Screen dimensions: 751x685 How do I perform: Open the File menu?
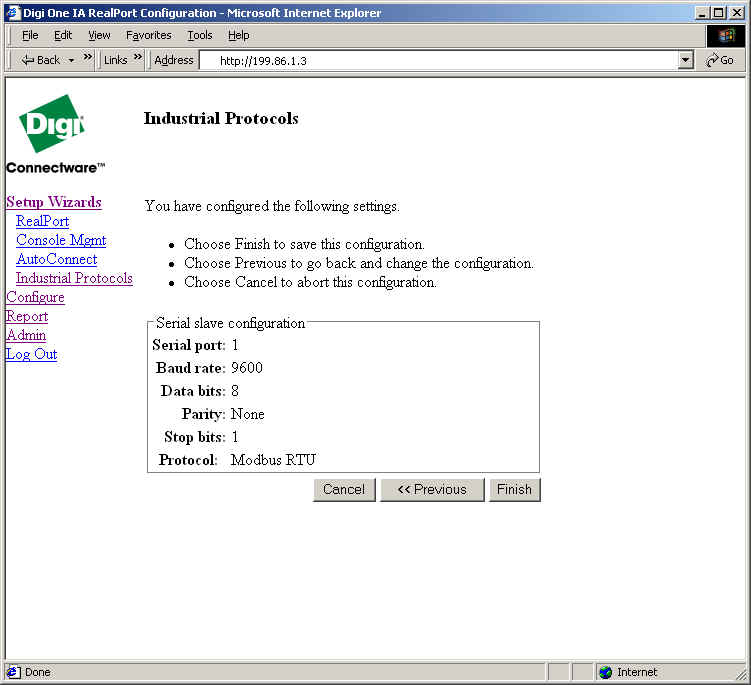(x=30, y=35)
